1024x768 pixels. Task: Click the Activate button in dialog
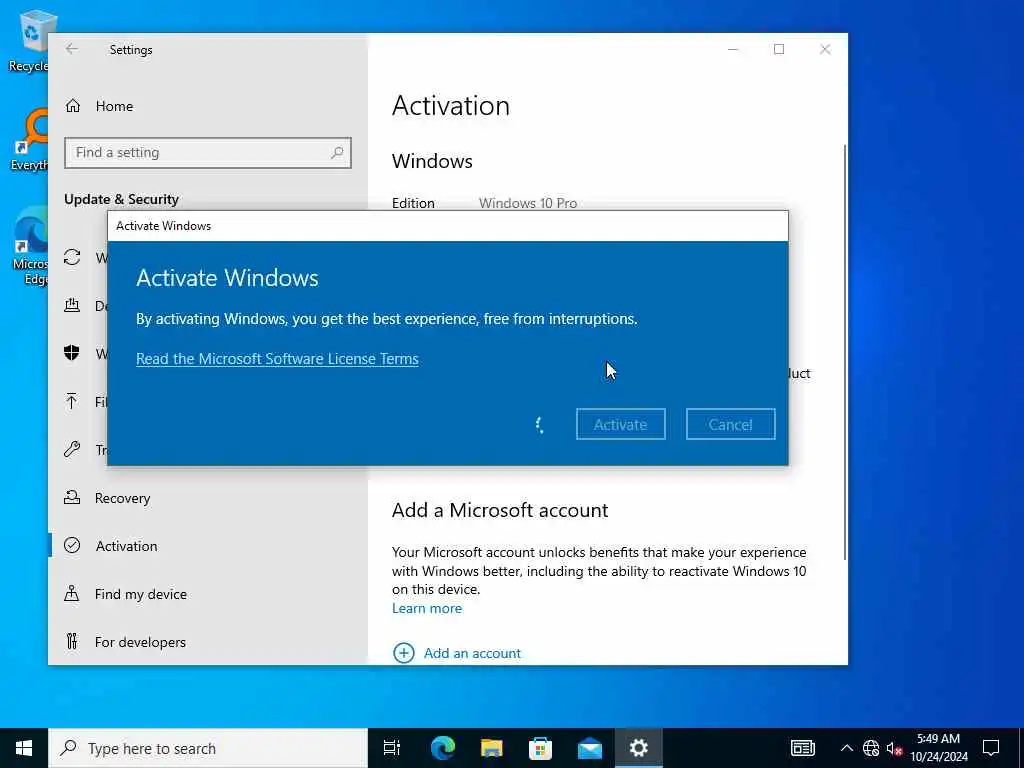(620, 424)
